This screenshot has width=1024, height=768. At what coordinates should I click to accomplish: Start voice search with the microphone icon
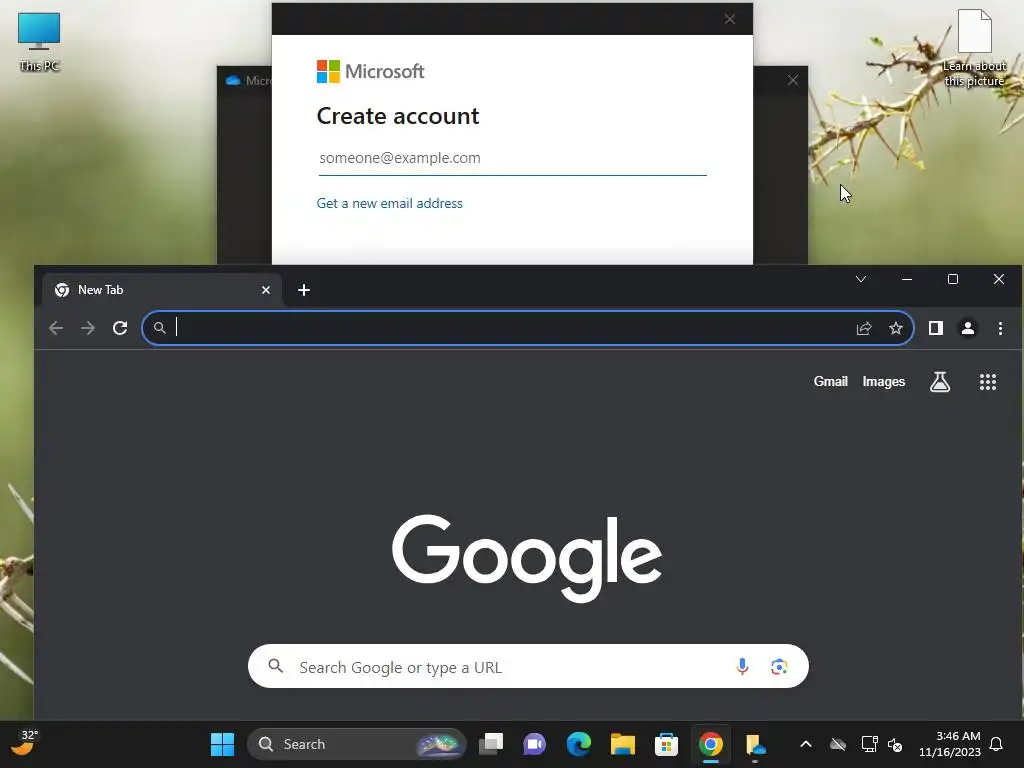click(x=742, y=666)
